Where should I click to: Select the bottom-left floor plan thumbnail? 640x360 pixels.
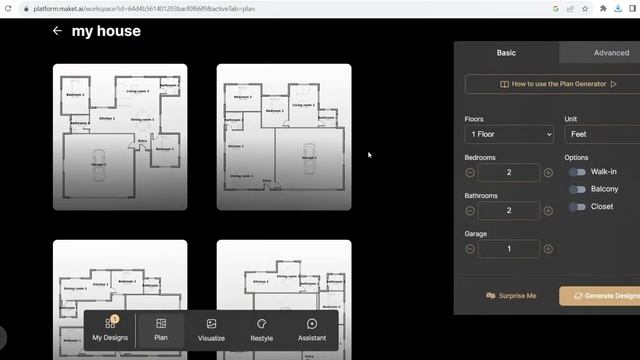point(120,300)
